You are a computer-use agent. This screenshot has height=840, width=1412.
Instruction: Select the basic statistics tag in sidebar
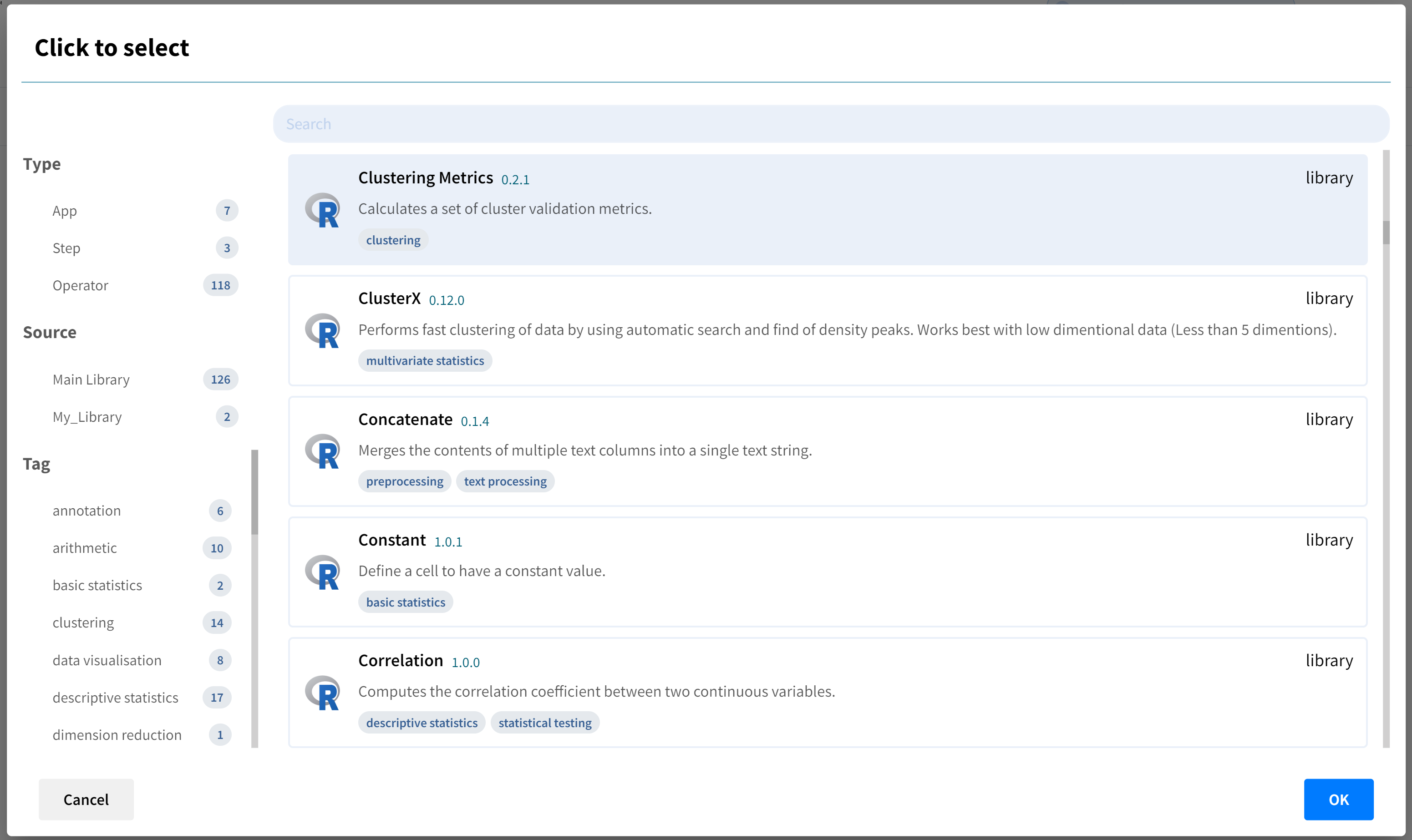97,585
